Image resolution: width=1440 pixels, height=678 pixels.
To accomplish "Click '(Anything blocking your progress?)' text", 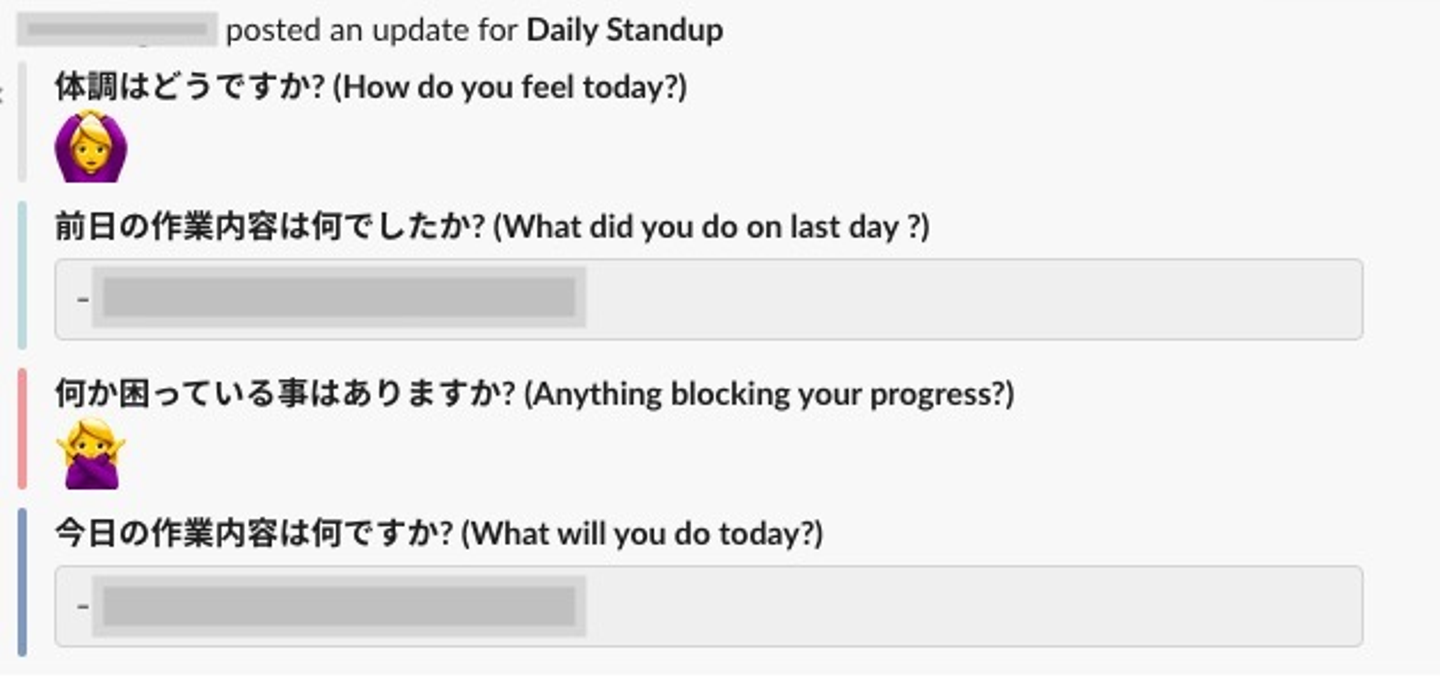I will [x=770, y=394].
